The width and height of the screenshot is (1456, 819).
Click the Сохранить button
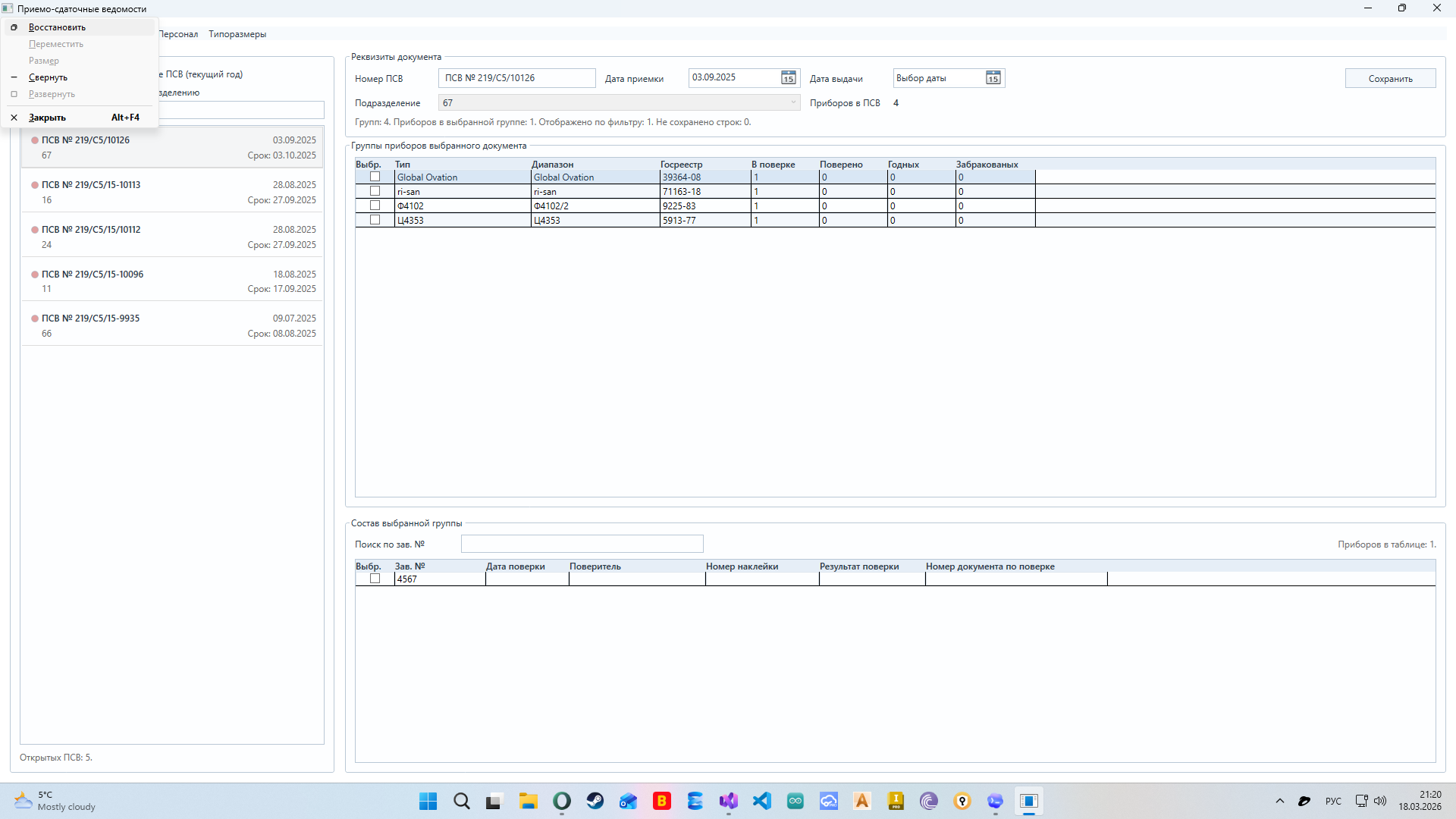click(1390, 78)
